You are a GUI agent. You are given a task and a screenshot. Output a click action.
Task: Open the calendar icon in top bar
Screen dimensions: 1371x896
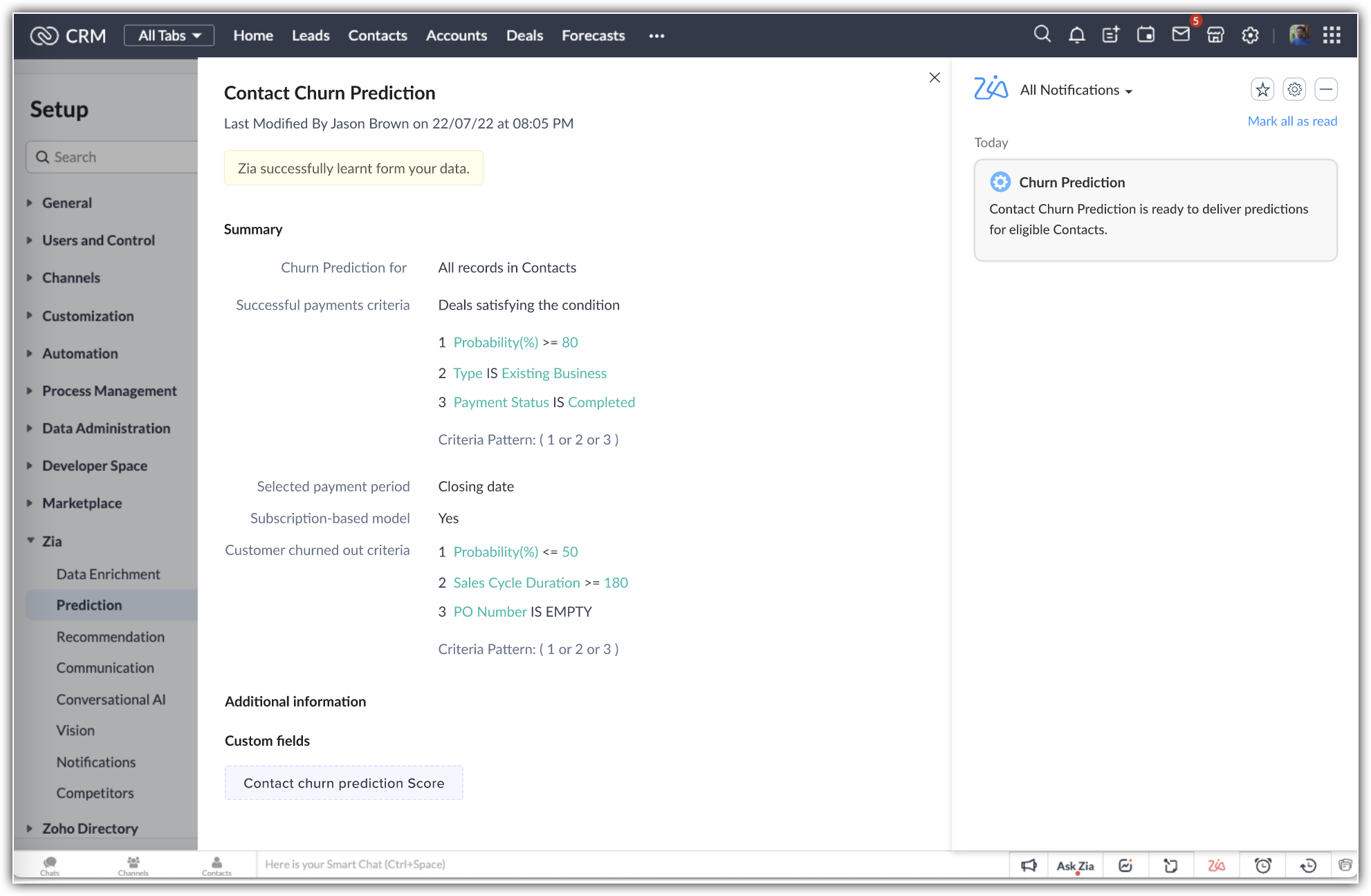[x=1145, y=35]
